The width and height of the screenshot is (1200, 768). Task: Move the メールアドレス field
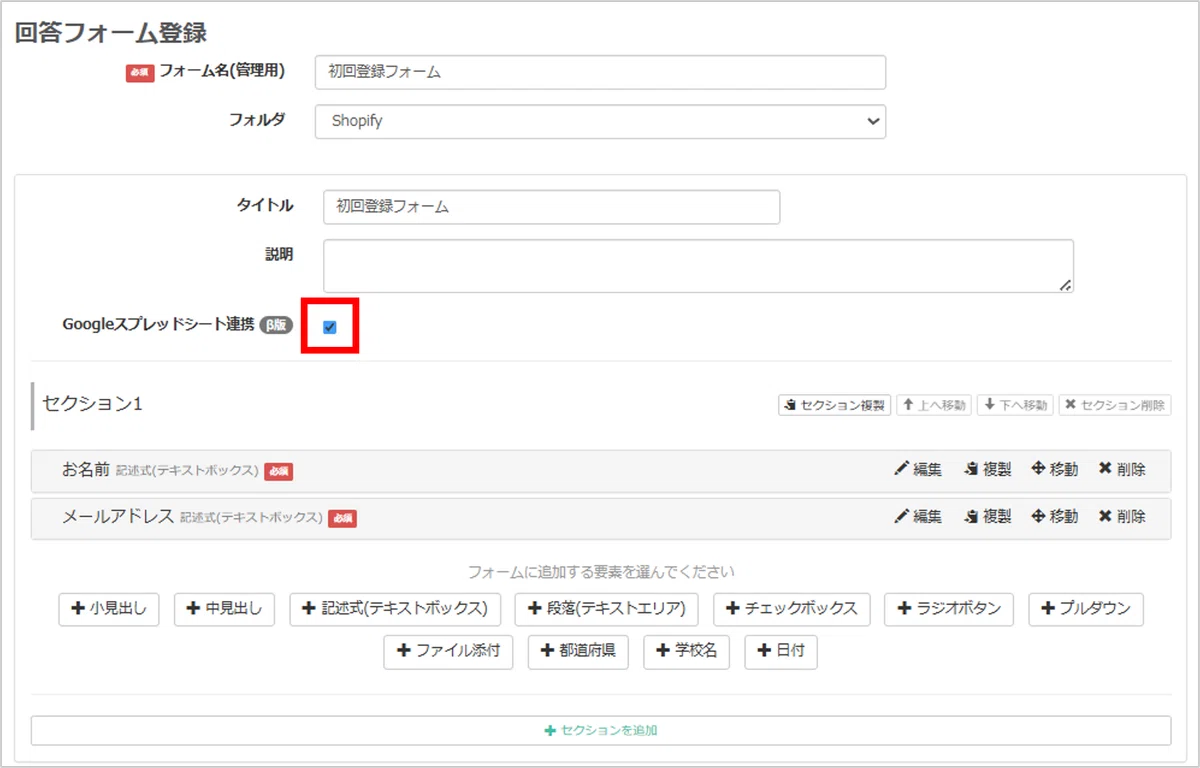[x=1055, y=517]
